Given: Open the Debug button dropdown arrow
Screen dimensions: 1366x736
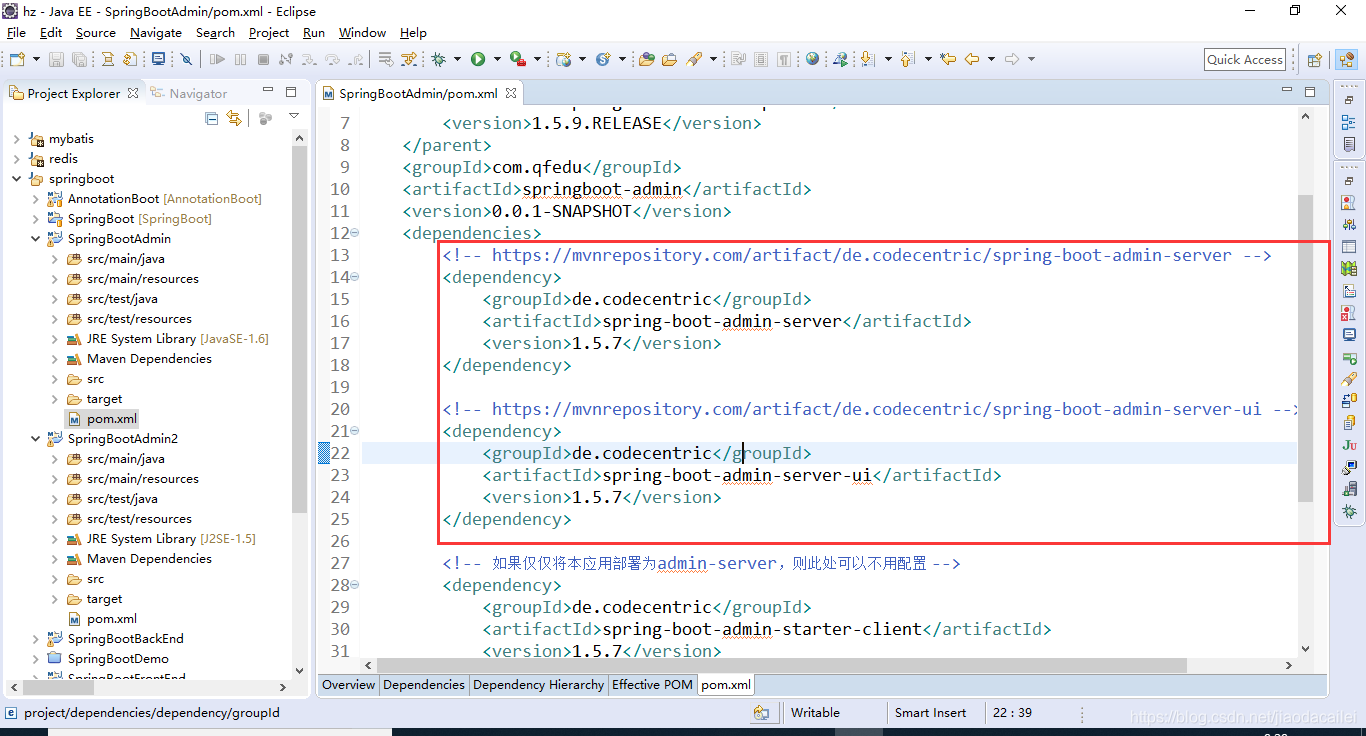Looking at the screenshot, I should [457, 59].
